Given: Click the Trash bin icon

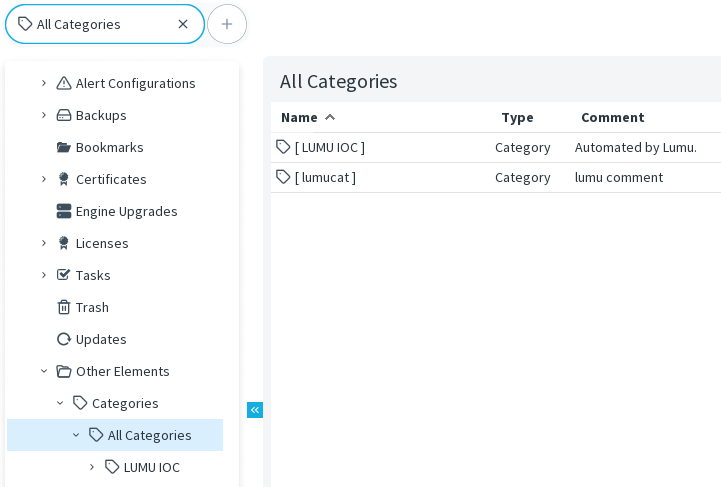Looking at the screenshot, I should [x=64, y=307].
